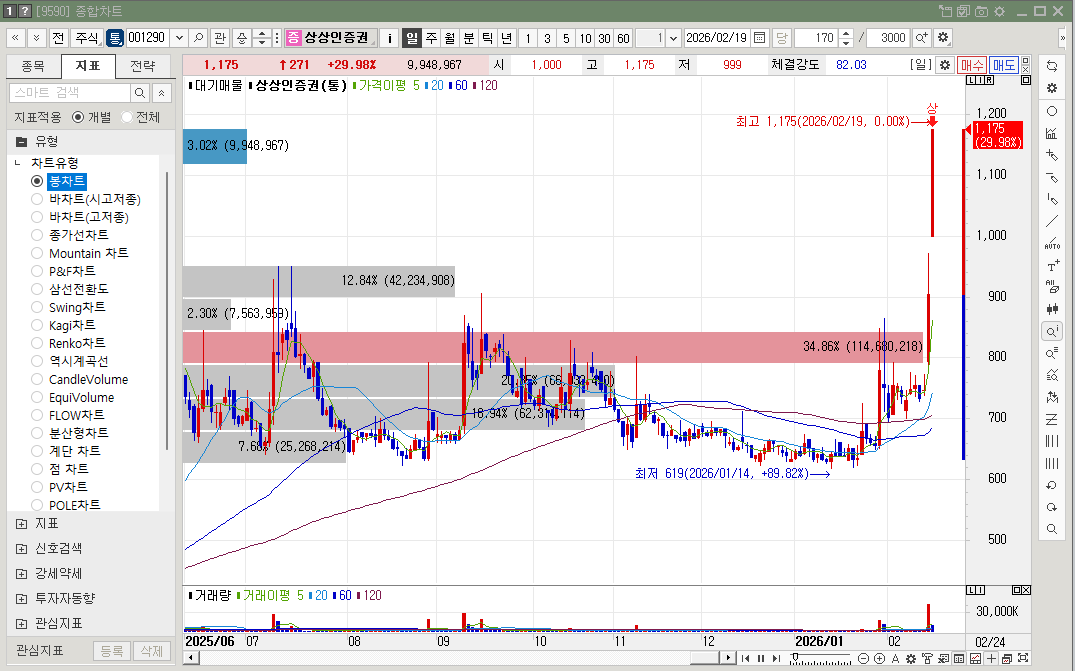Expand the 지표 tree group
Viewport: 1075px width, 671px height.
pyautogui.click(x=21, y=524)
